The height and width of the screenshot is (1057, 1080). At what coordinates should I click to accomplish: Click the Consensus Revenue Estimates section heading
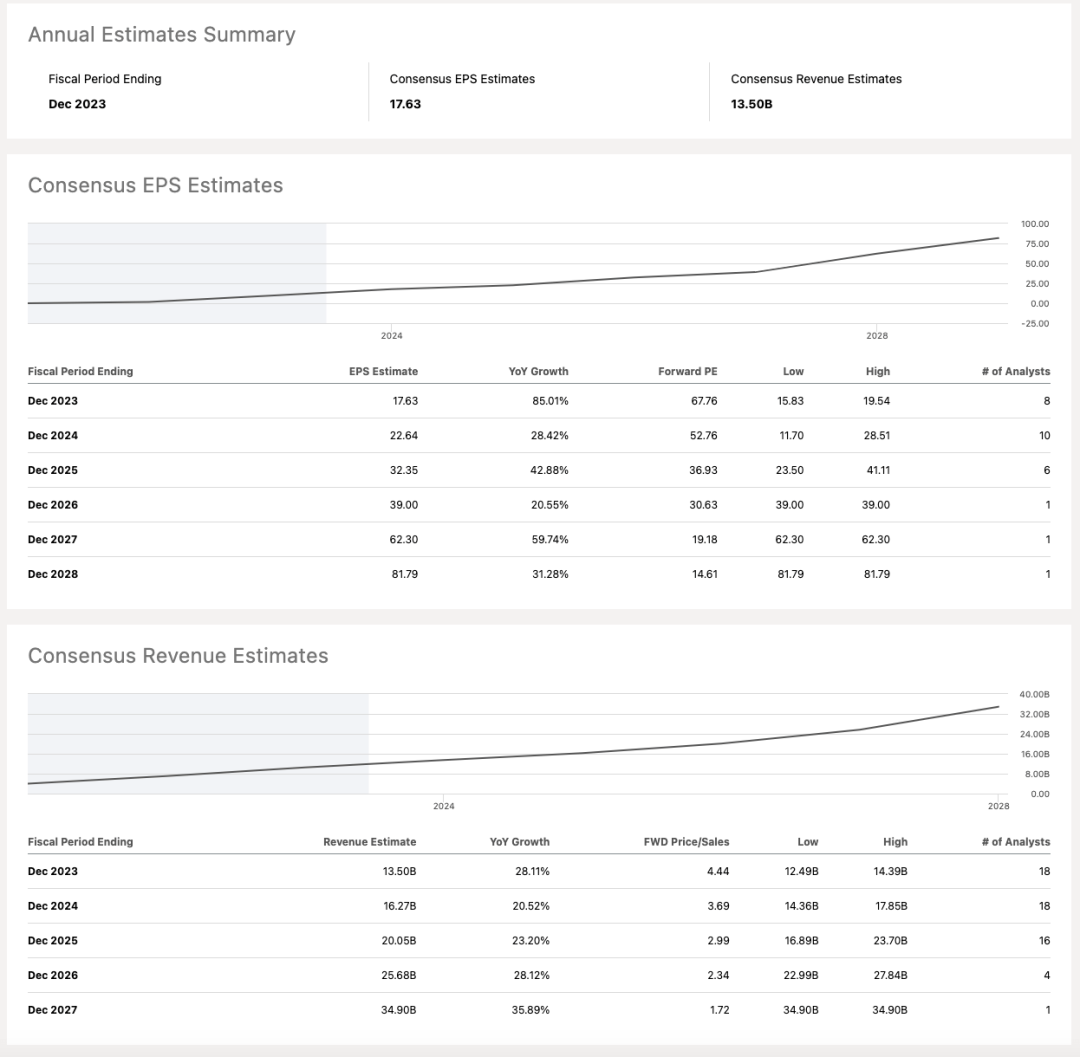[178, 656]
